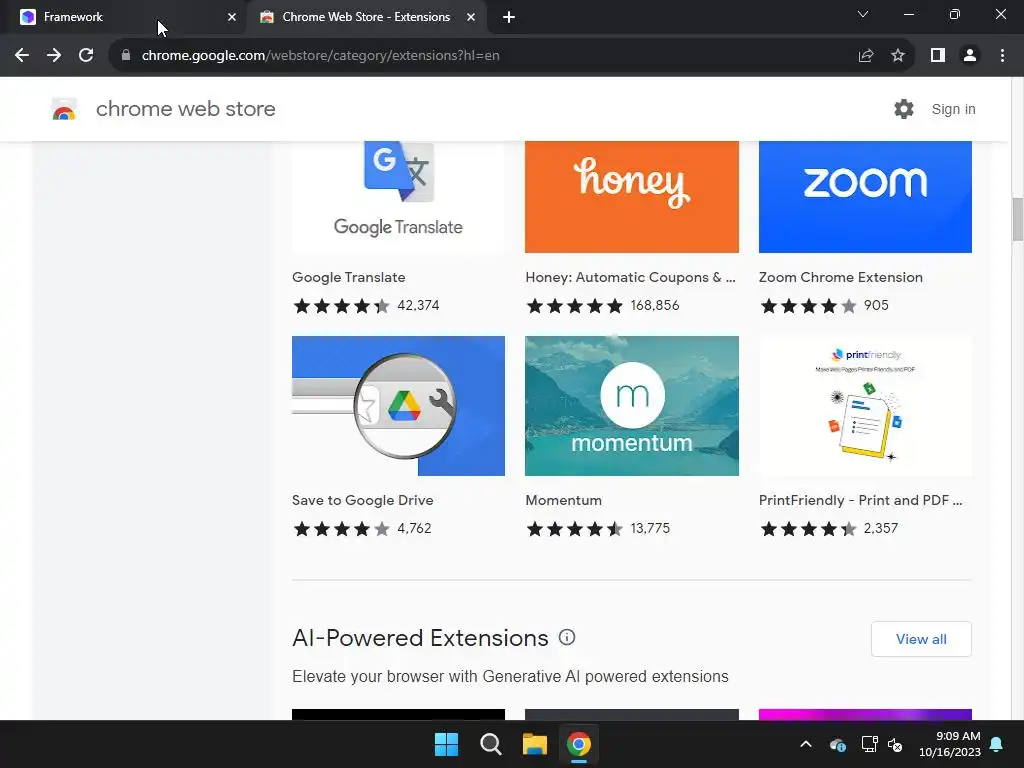Open File Explorer from the taskbar

[535, 744]
